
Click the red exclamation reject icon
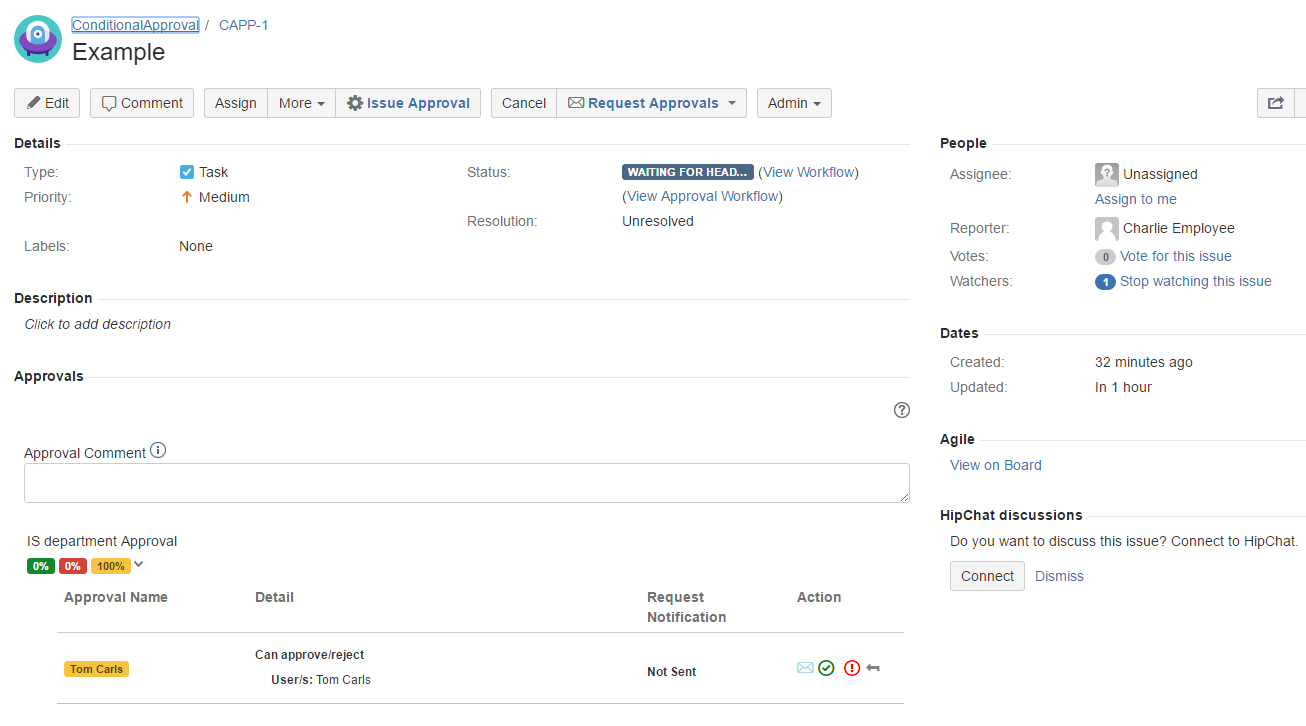852,668
